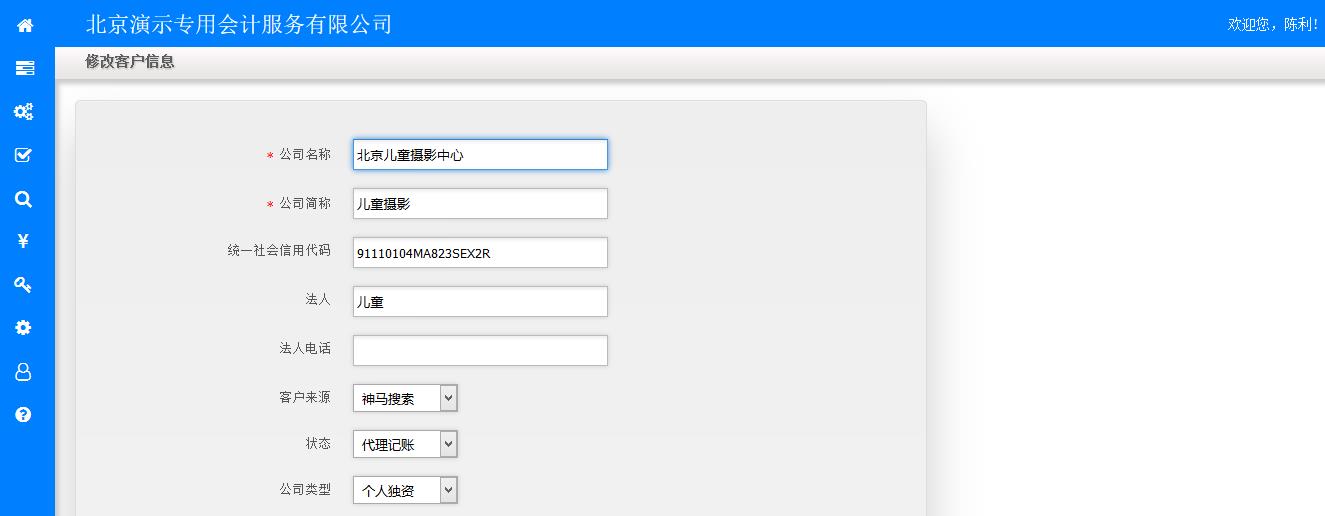Open the single gear settings icon
Screen dimensions: 1325x516
pos(24,328)
